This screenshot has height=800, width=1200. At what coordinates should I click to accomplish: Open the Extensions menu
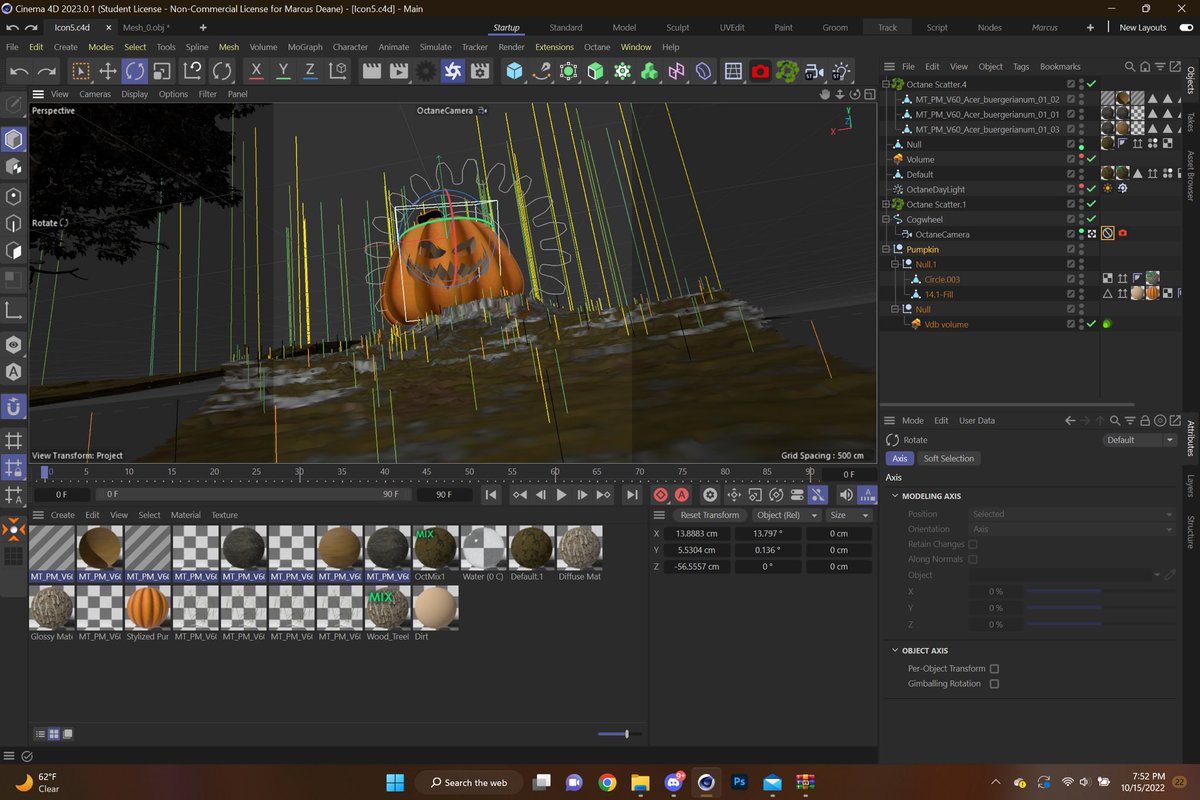pos(554,47)
